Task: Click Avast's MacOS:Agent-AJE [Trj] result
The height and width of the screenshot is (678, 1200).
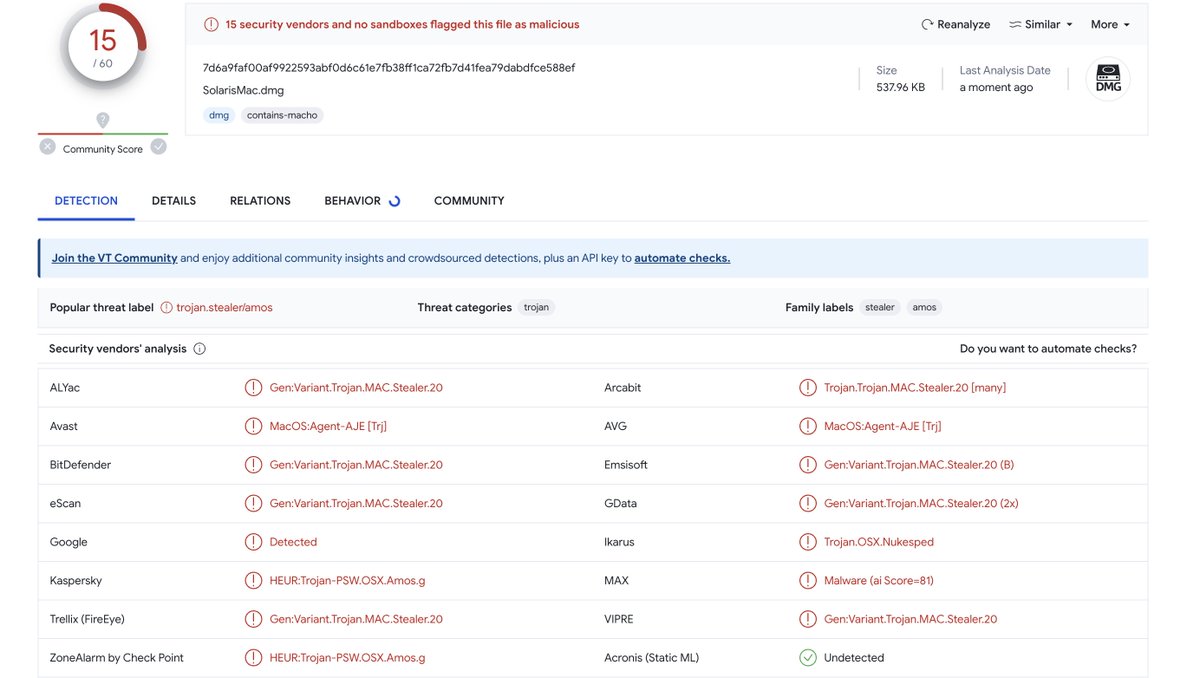Action: [328, 426]
